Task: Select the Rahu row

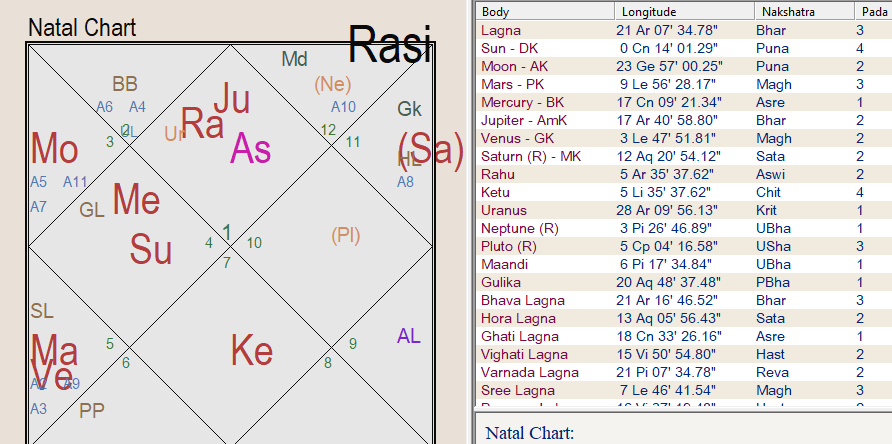Action: coord(684,174)
